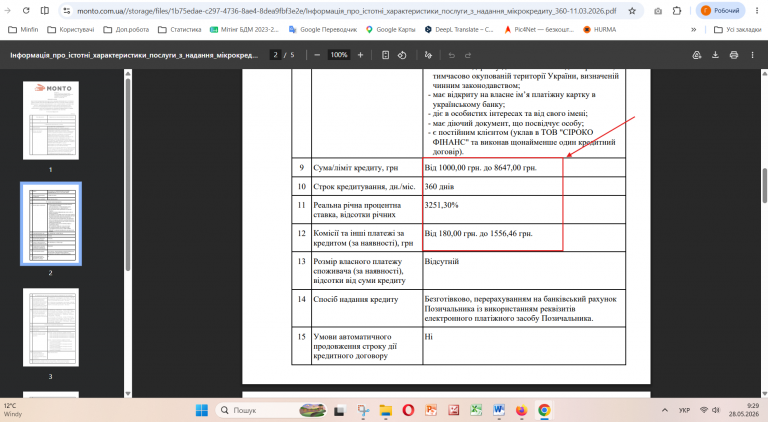
Task: Select page 3 thumbnail
Action: point(50,327)
